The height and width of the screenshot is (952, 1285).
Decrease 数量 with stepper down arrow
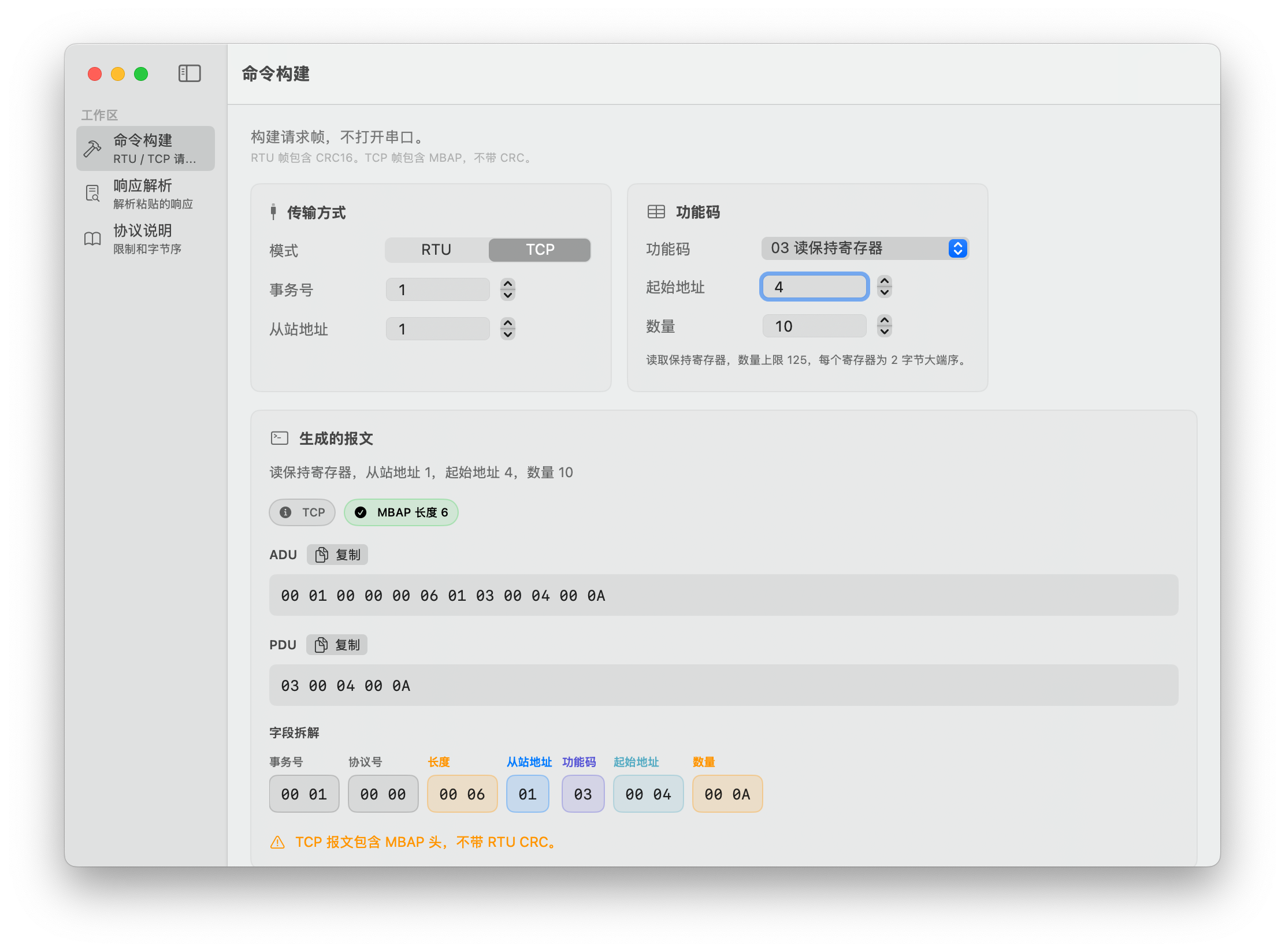(885, 332)
